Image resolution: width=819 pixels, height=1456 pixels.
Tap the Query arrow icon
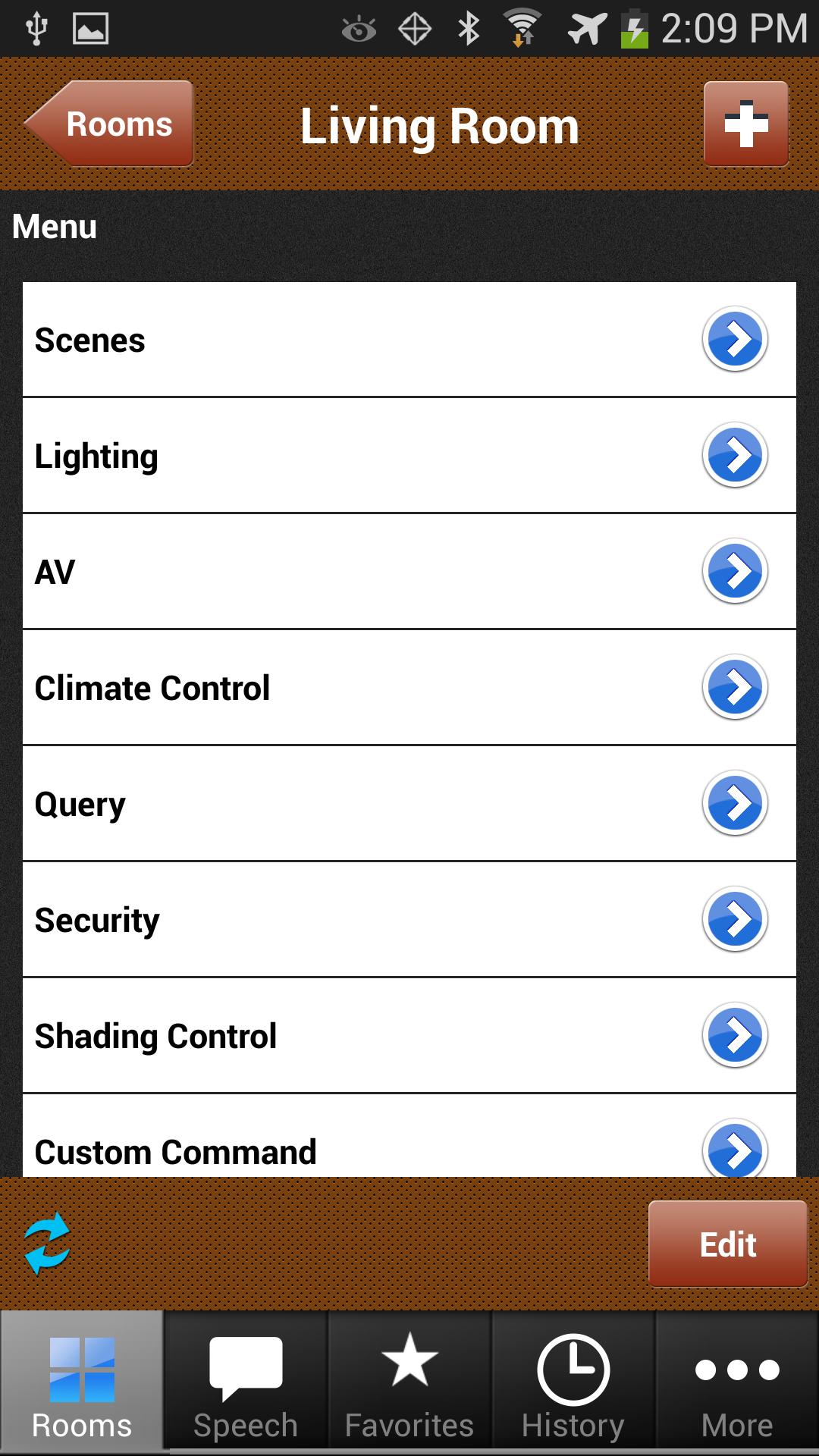(735, 803)
